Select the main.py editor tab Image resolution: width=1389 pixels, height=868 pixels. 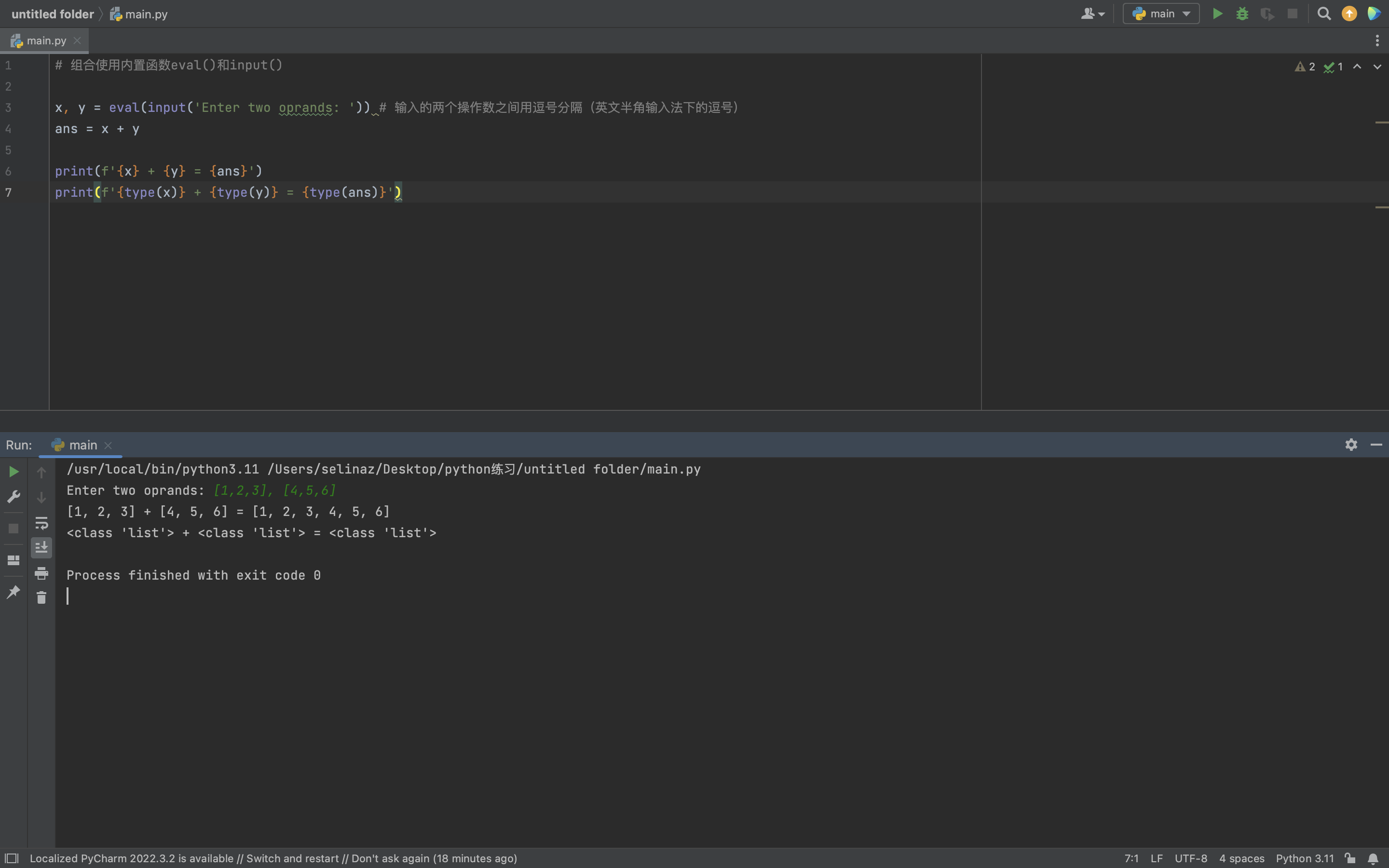[x=46, y=41]
